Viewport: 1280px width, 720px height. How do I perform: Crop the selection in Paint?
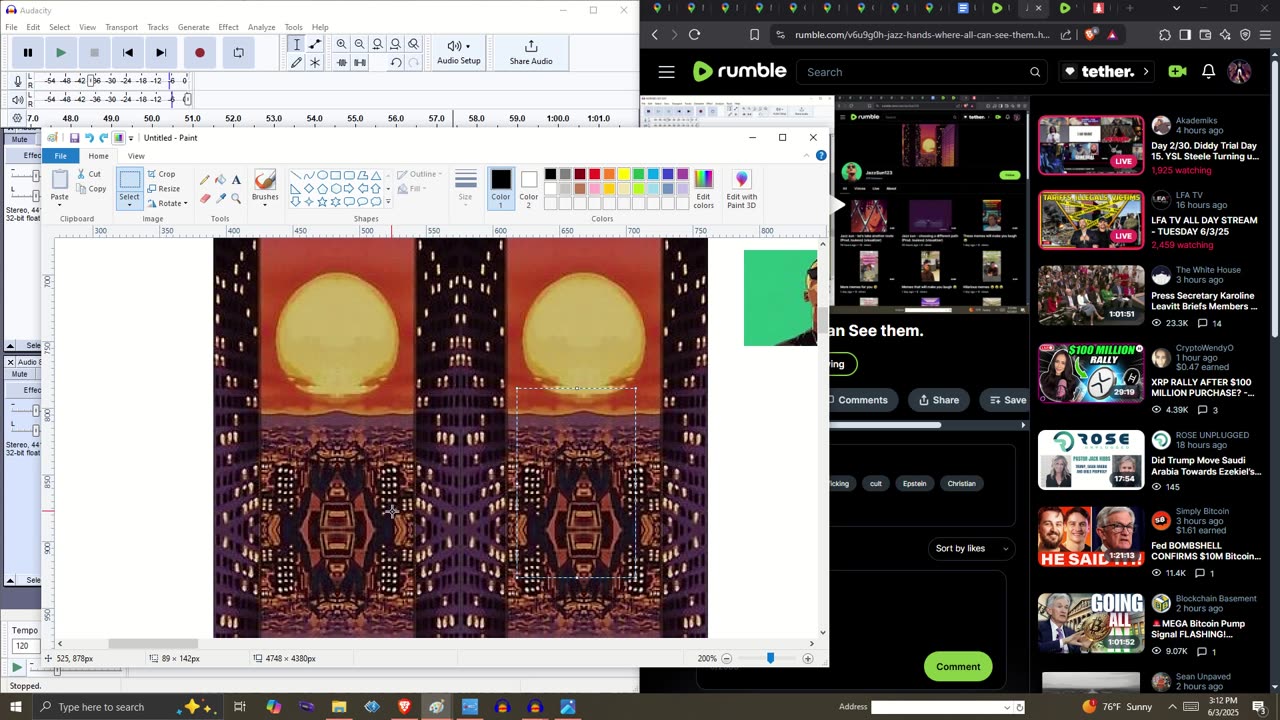click(162, 174)
